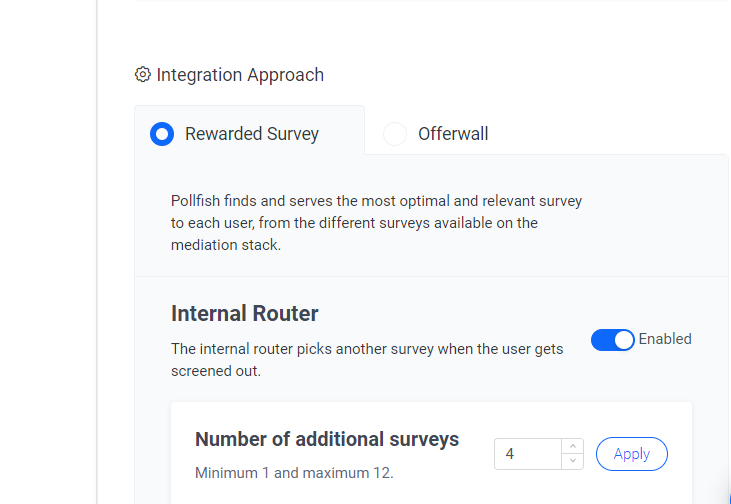Select the Offerwall radio button

(x=395, y=134)
